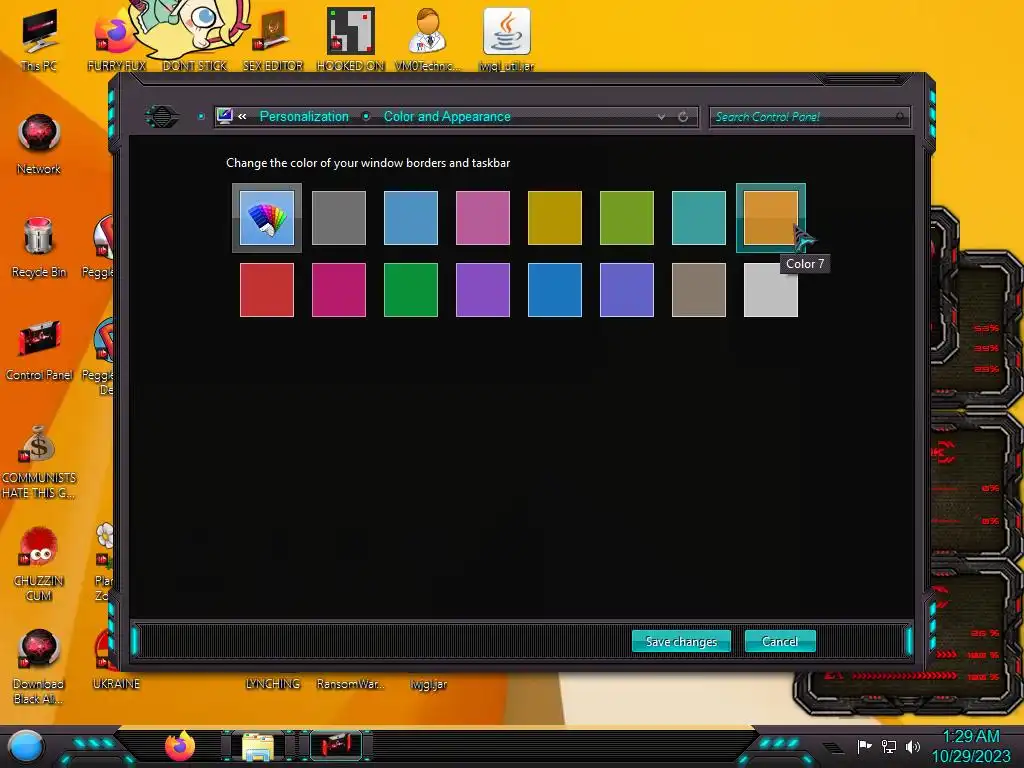Image resolution: width=1024 pixels, height=768 pixels.
Task: Expand the address bar history dropdown
Action: point(662,117)
